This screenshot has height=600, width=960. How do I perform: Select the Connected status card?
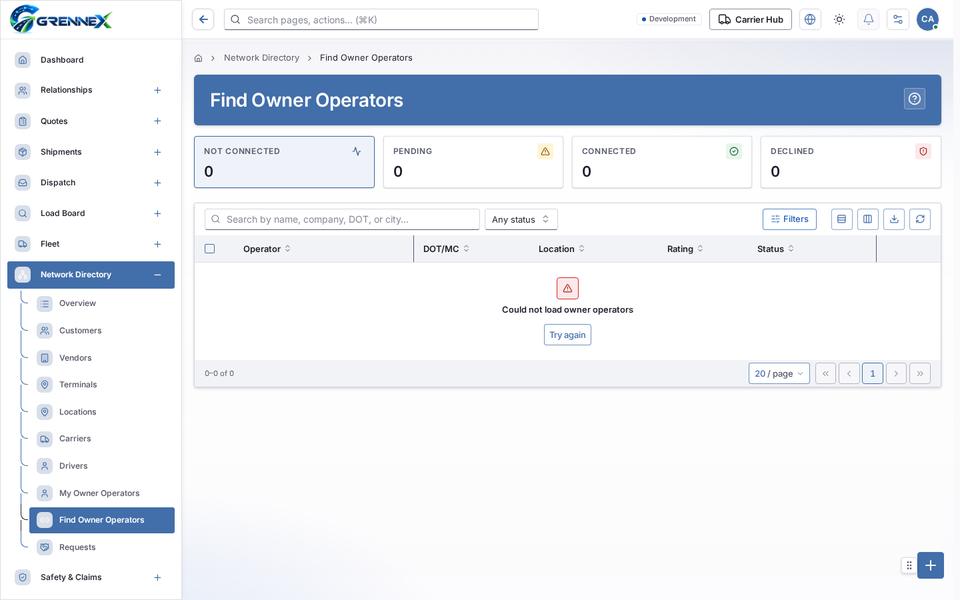pyautogui.click(x=662, y=162)
